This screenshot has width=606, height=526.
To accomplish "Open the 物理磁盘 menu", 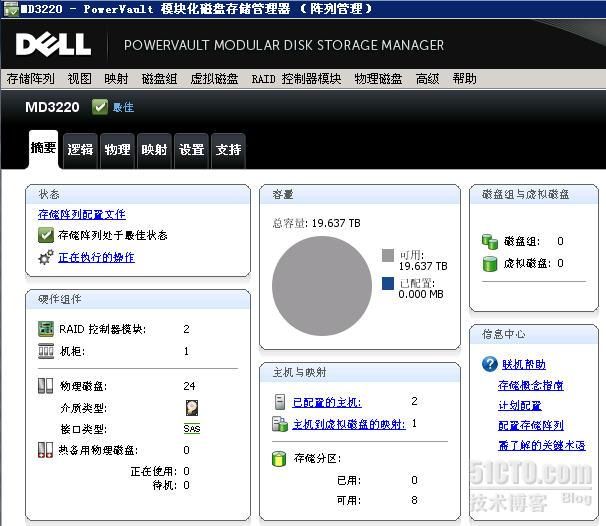I will pos(378,79).
